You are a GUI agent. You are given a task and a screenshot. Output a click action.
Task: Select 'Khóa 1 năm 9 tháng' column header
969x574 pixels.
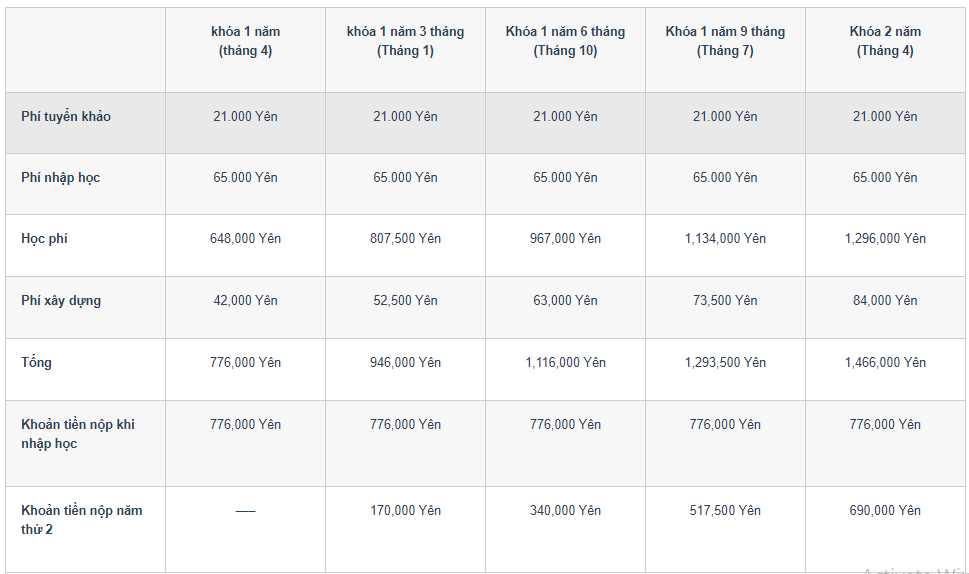(725, 41)
